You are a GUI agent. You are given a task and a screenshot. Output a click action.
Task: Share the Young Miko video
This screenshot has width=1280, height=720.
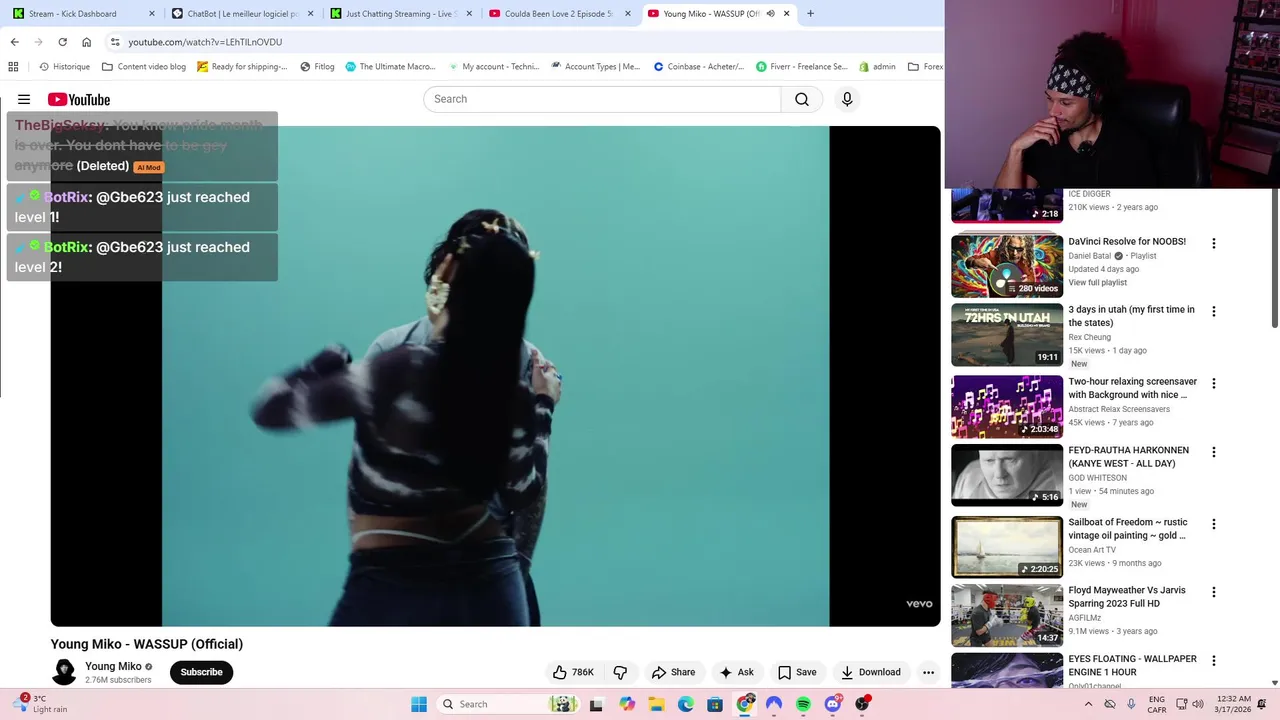pyautogui.click(x=673, y=672)
